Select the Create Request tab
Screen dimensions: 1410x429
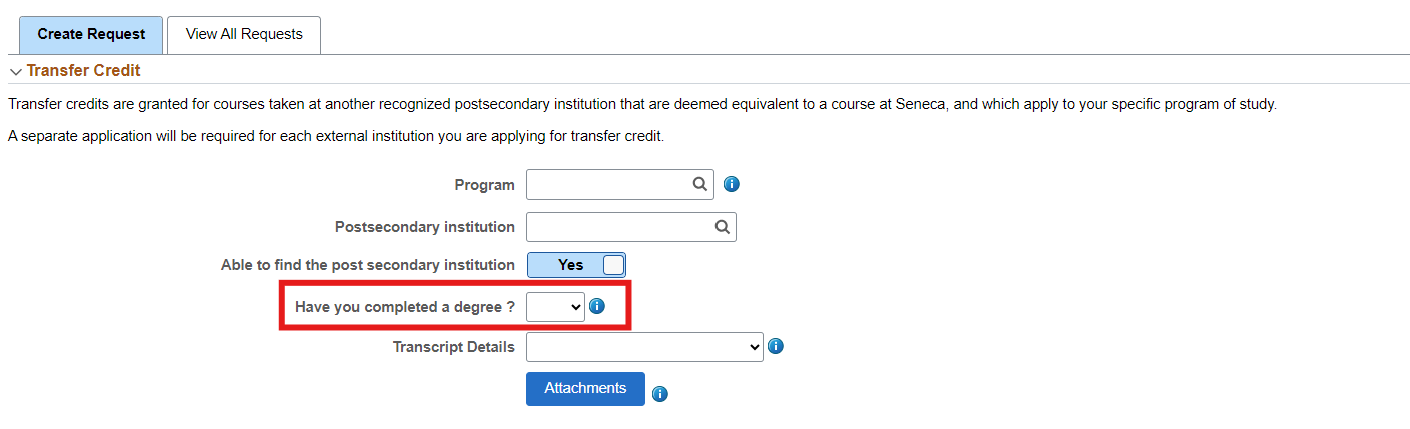[x=91, y=34]
